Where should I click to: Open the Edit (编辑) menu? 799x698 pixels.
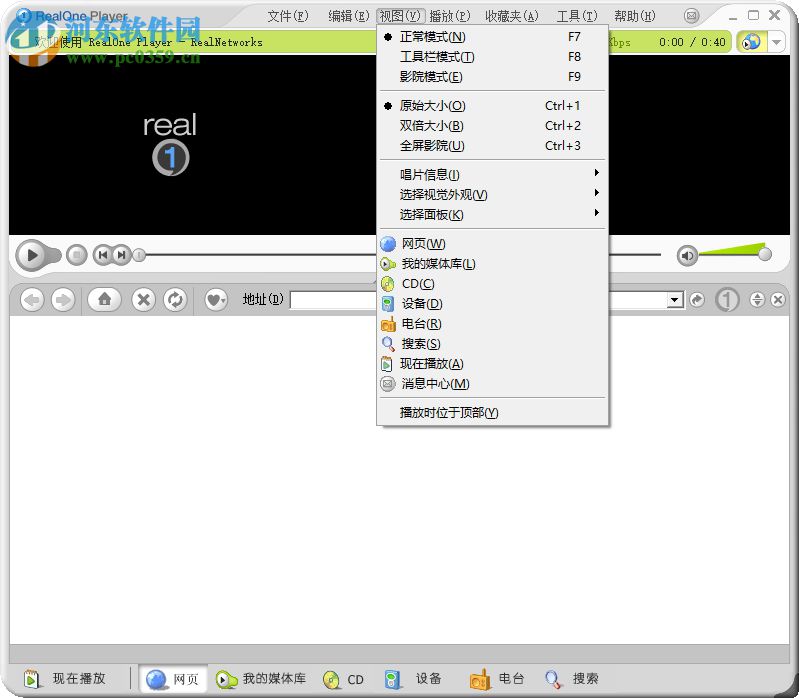349,16
